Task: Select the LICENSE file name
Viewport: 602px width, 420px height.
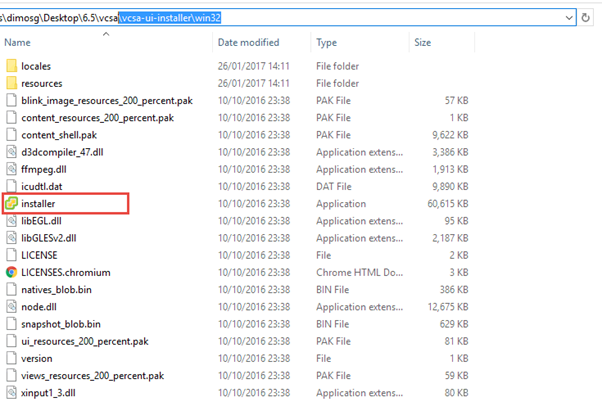Action: pos(39,255)
